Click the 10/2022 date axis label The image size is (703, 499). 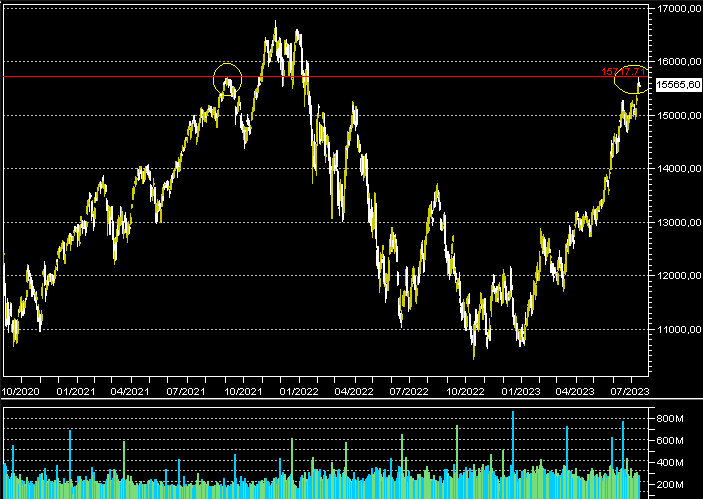(465, 391)
